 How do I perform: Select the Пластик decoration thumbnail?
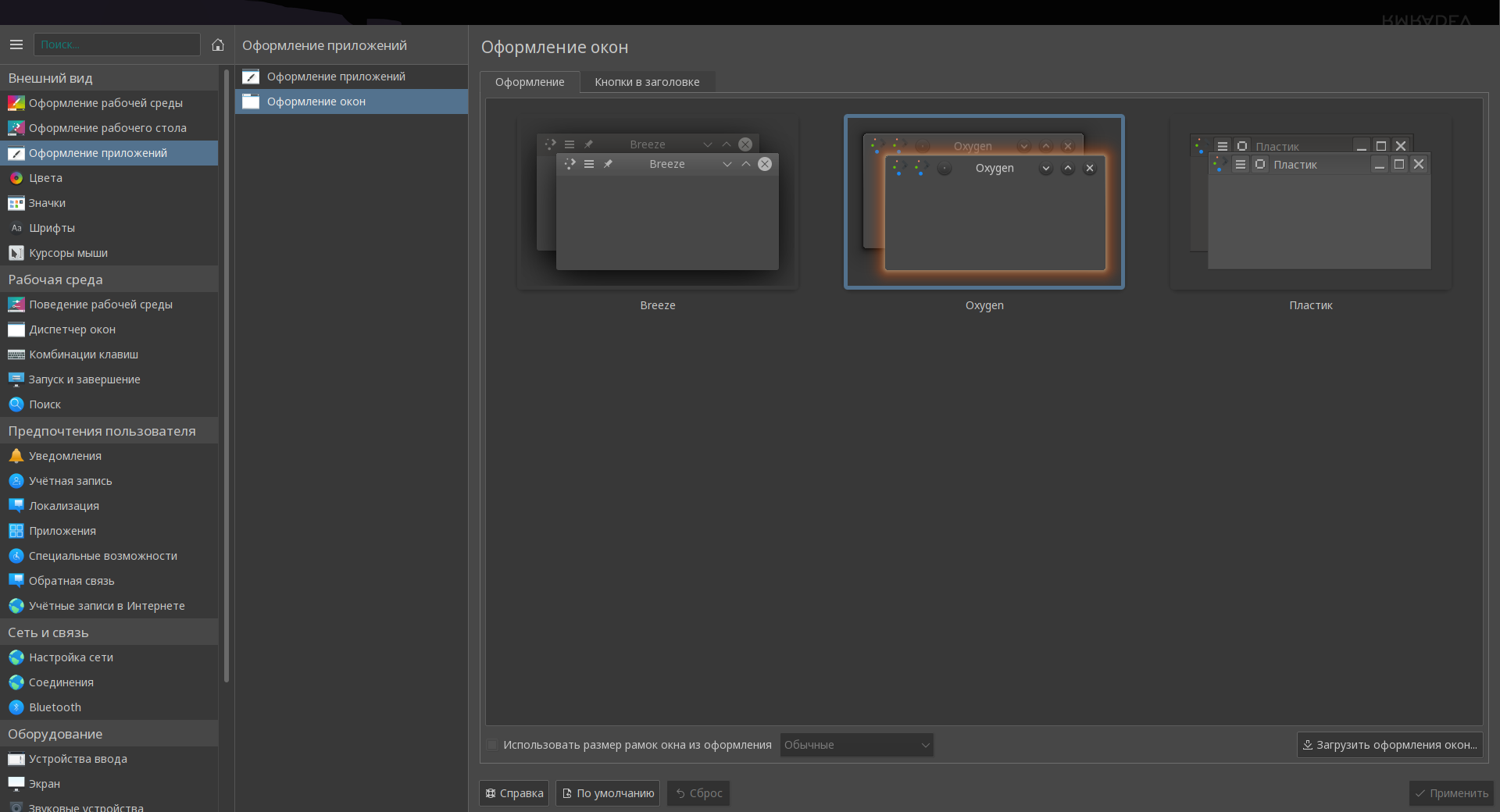click(x=1311, y=203)
